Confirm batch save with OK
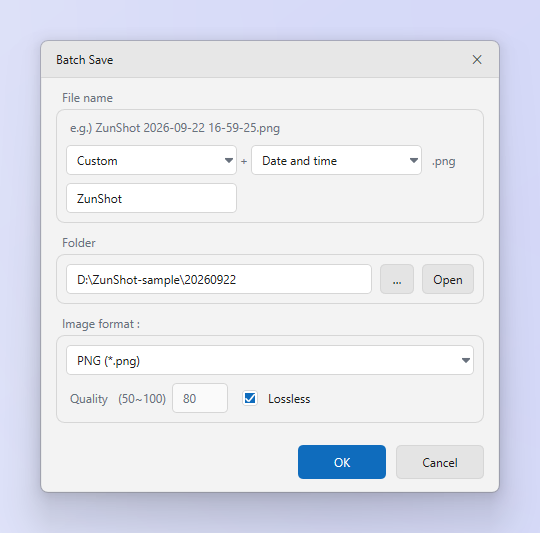This screenshot has width=540, height=533. click(342, 462)
